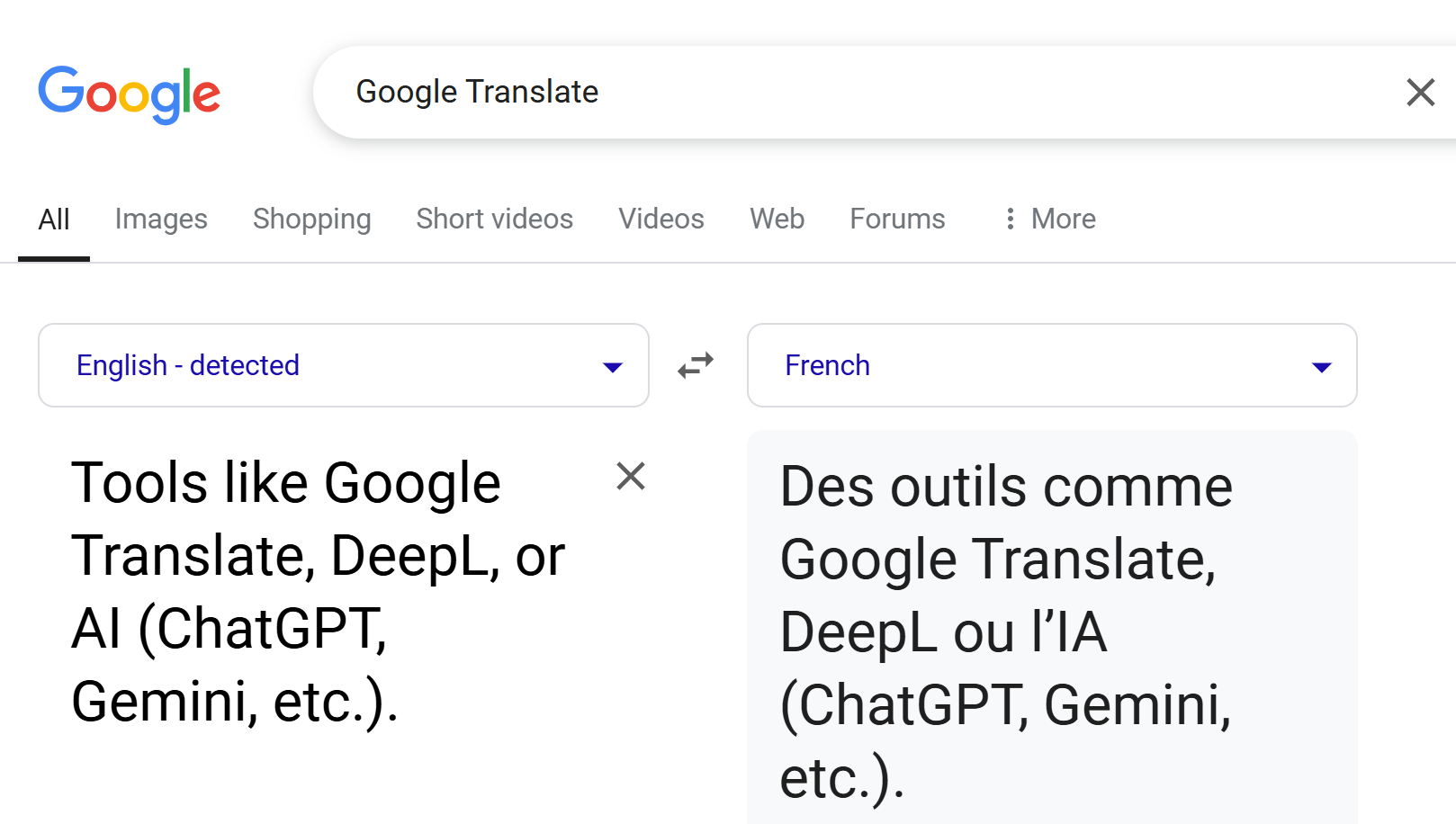Open the Forums results tab
1456x824 pixels.
pyautogui.click(x=896, y=219)
